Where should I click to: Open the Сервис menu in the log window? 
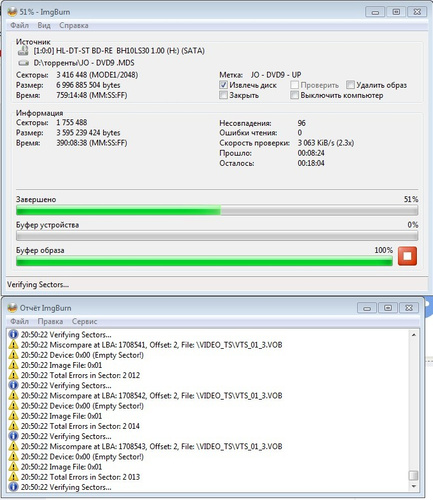coord(84,321)
